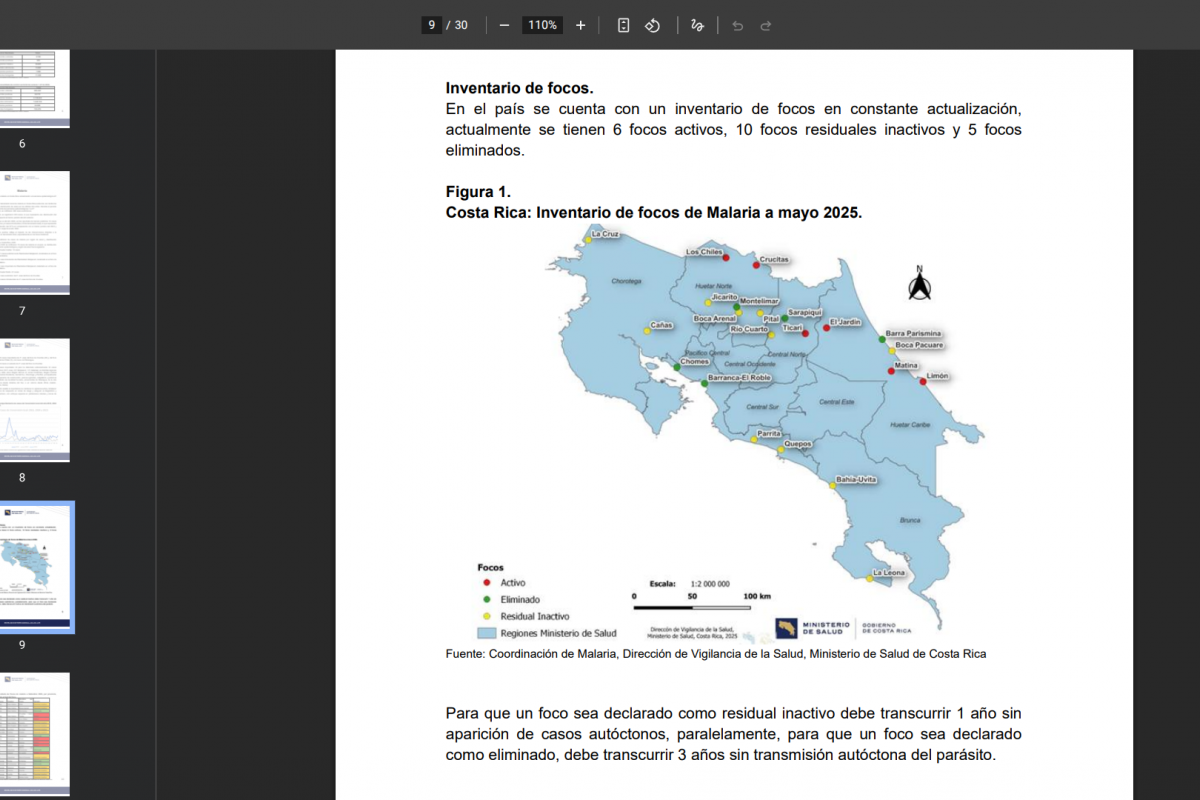Viewport: 1200px width, 800px height.
Task: Open page 10 from the thumbnail sidebar
Action: [x=35, y=735]
